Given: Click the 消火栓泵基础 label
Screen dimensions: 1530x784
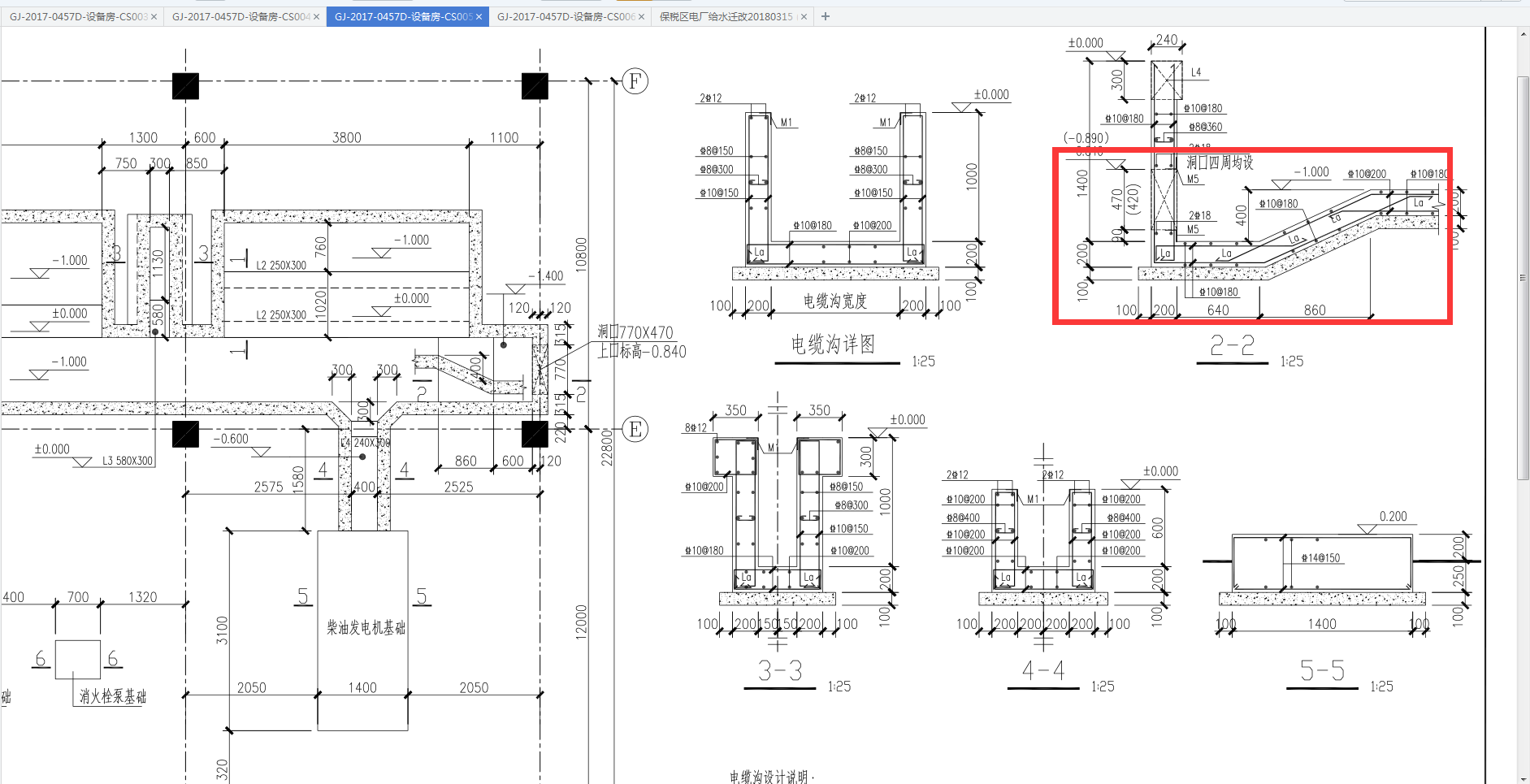Looking at the screenshot, I should coord(113,696).
